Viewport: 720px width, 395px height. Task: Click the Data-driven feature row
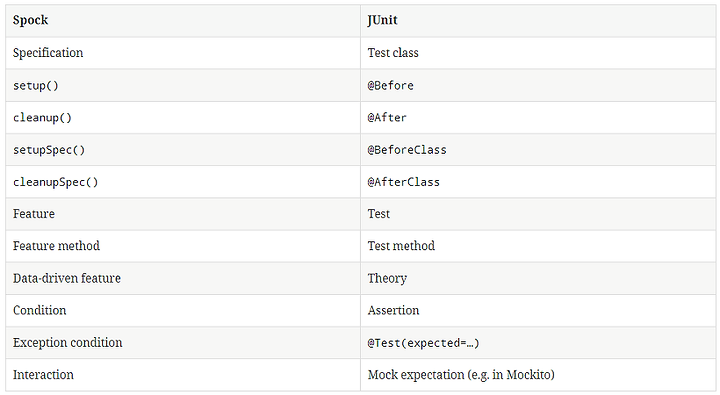(360, 278)
